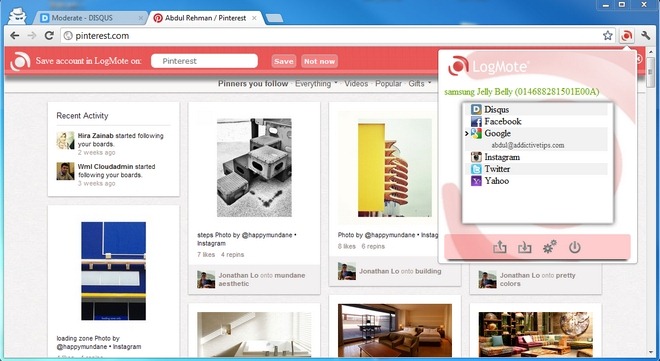Viewport: 660px width, 361px height.
Task: Close the Moderate - DISQUS tab
Action: click(141, 18)
